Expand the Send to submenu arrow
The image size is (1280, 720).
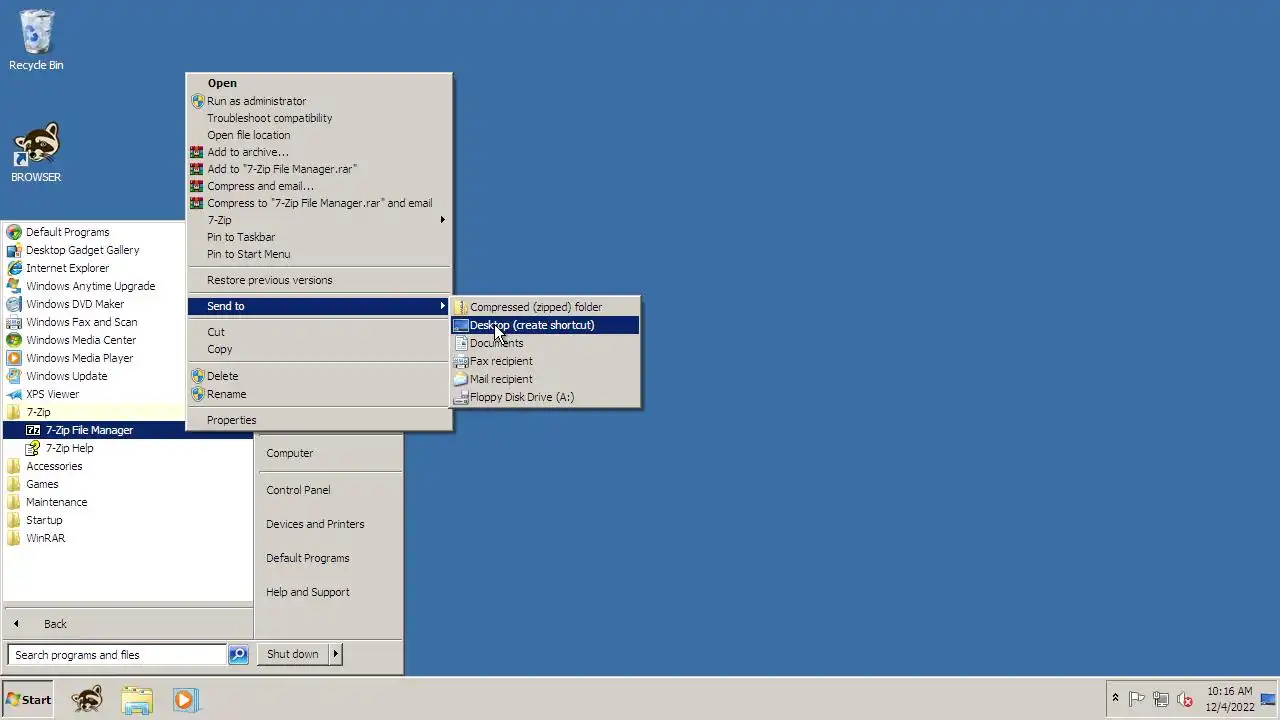click(442, 306)
